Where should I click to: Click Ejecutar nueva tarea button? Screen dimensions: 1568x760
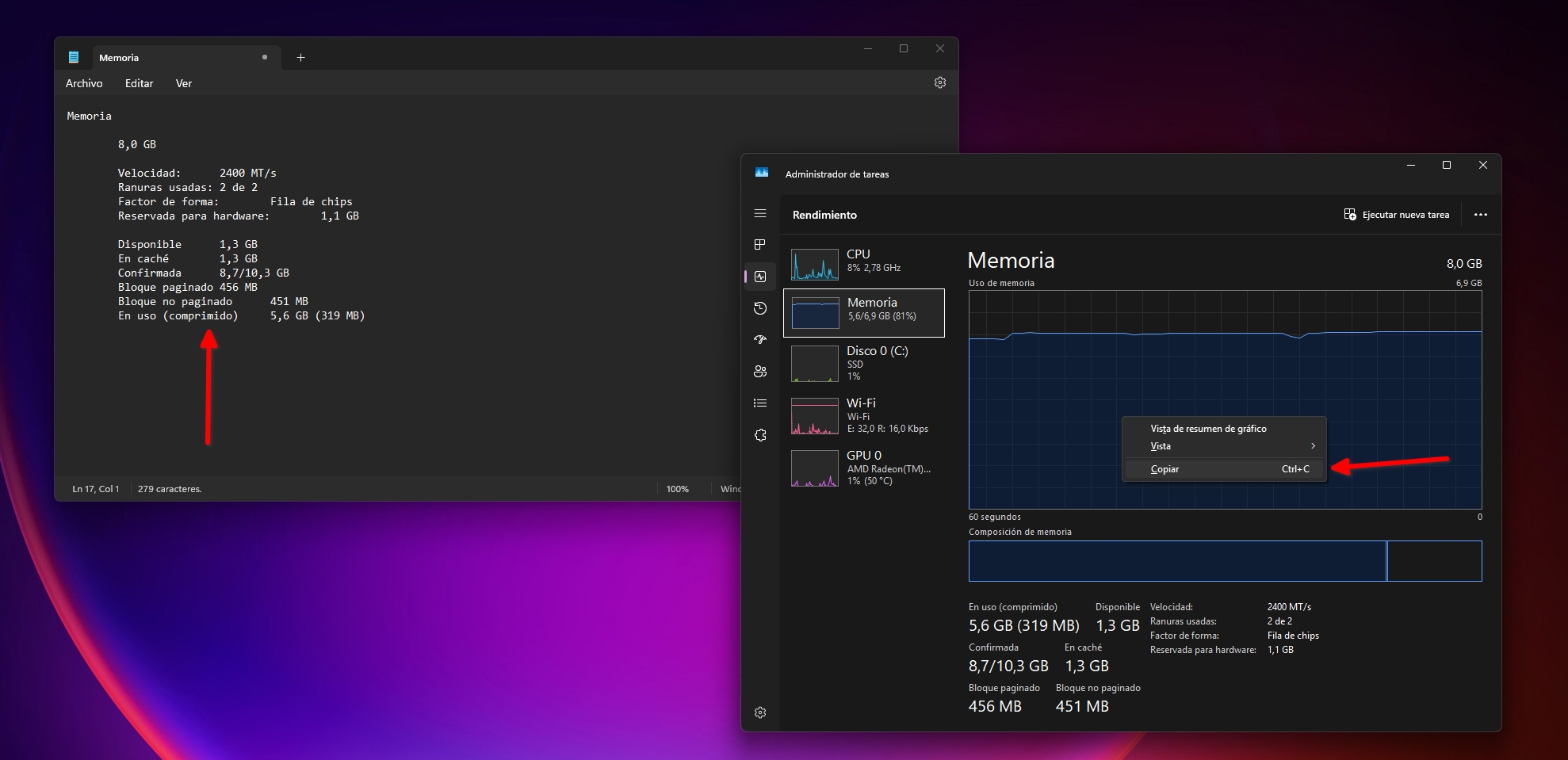[1396, 215]
